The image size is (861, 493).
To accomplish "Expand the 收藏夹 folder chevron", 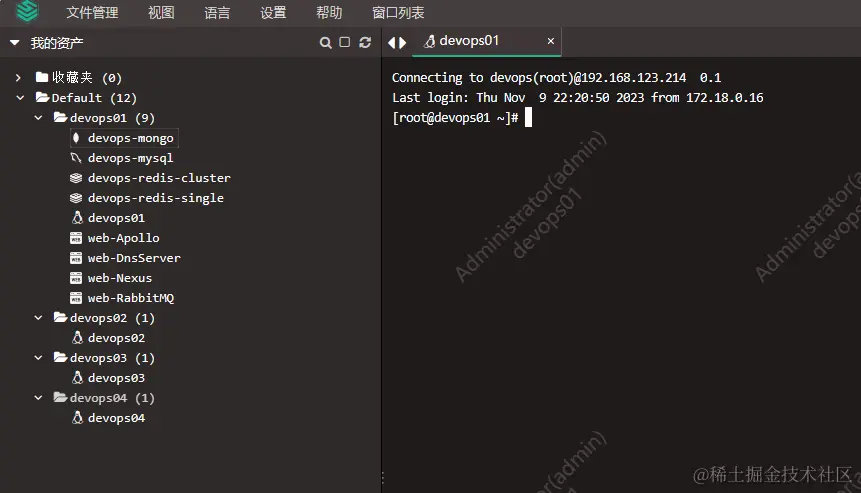I will pyautogui.click(x=18, y=78).
